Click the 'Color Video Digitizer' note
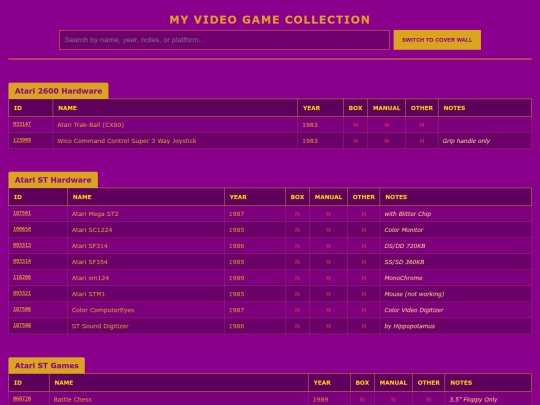This screenshot has width=540, height=405. click(x=414, y=310)
